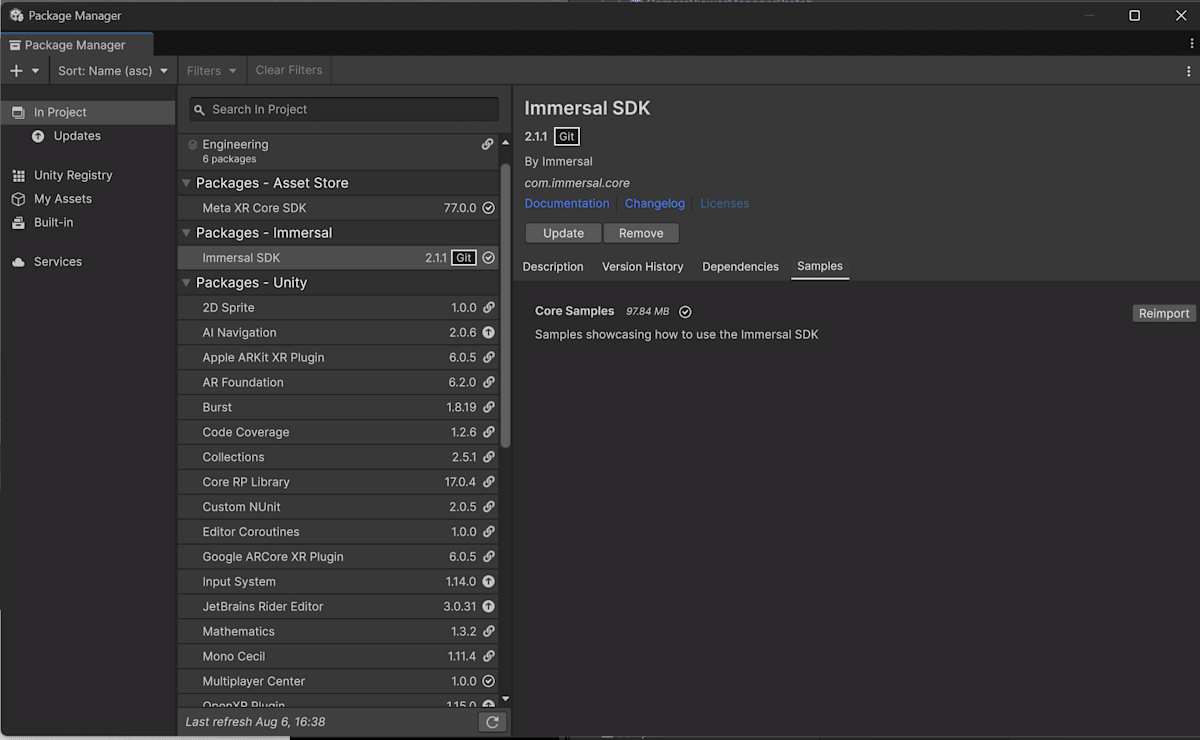The width and height of the screenshot is (1200, 740).
Task: Click update arrow on JetBrains Rider Editor
Action: coord(488,607)
